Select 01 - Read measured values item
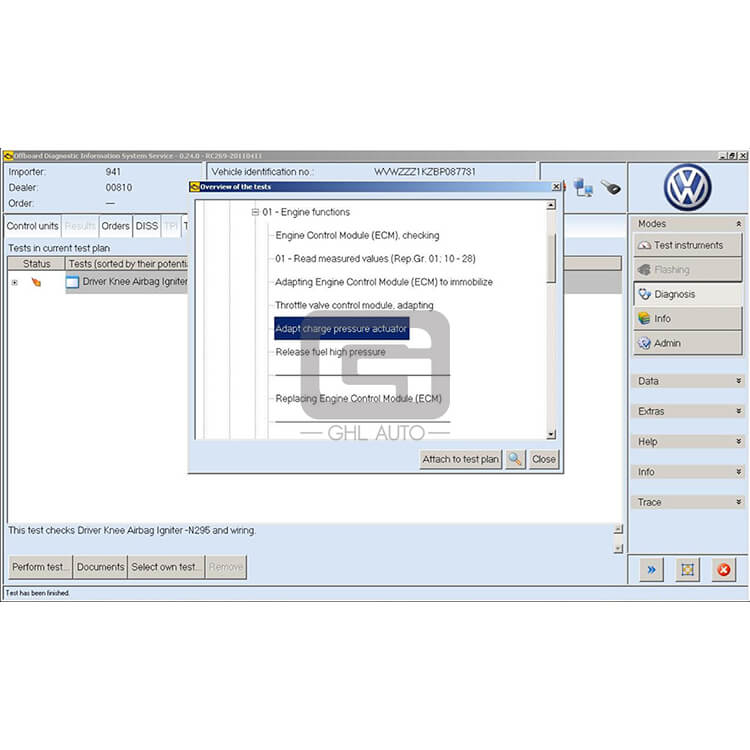 (375, 259)
